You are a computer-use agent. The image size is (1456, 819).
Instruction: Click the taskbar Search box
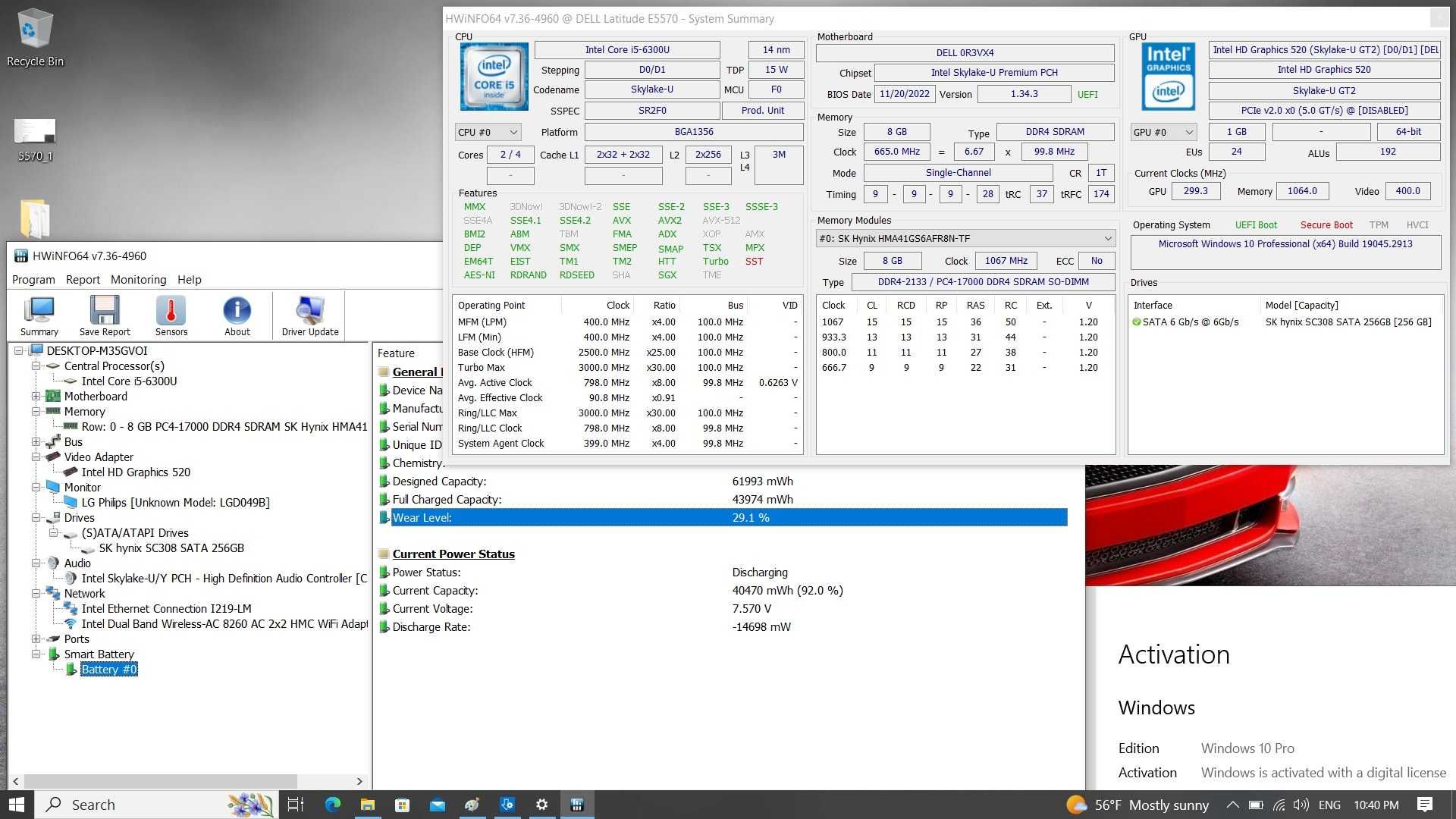coord(155,805)
